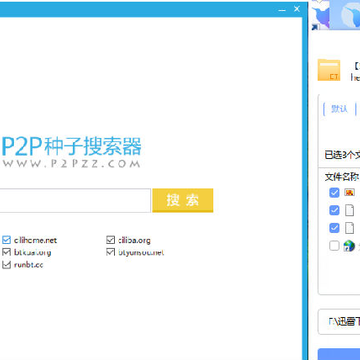The height and width of the screenshot is (360, 360).
Task: Click the runbt.cc label text
Action: pyautogui.click(x=29, y=265)
